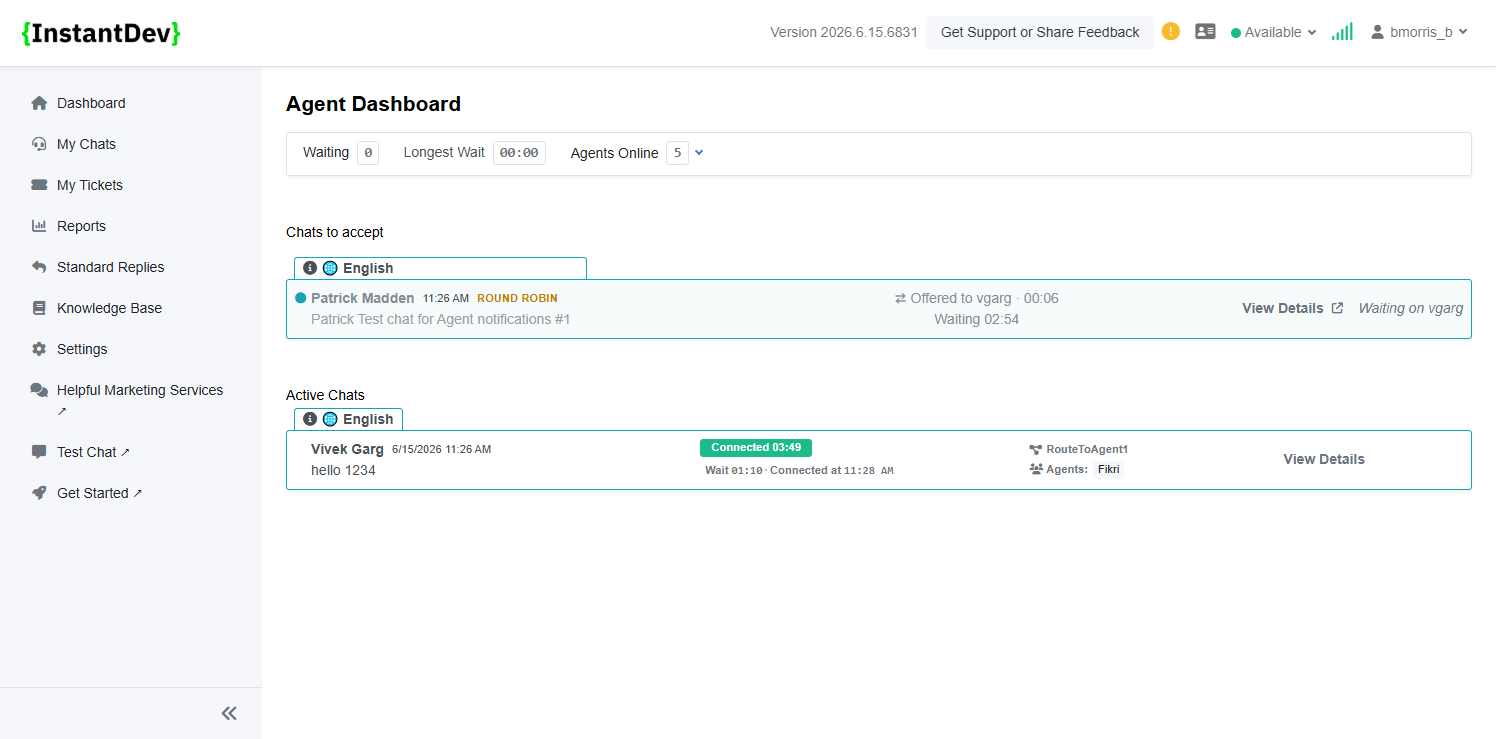Click the Standard Replies reply-arrow icon
The image size is (1496, 739).
click(39, 267)
